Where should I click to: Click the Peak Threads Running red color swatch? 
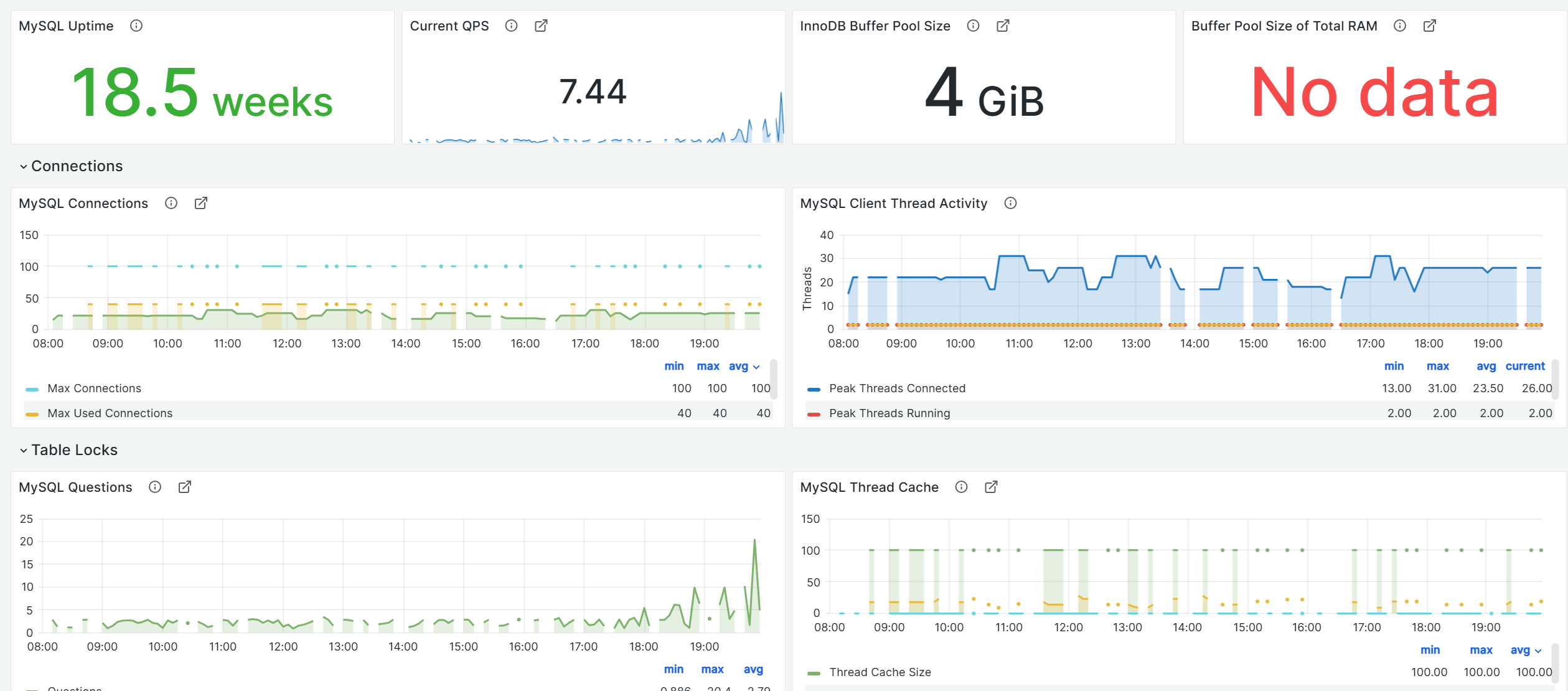coord(814,414)
